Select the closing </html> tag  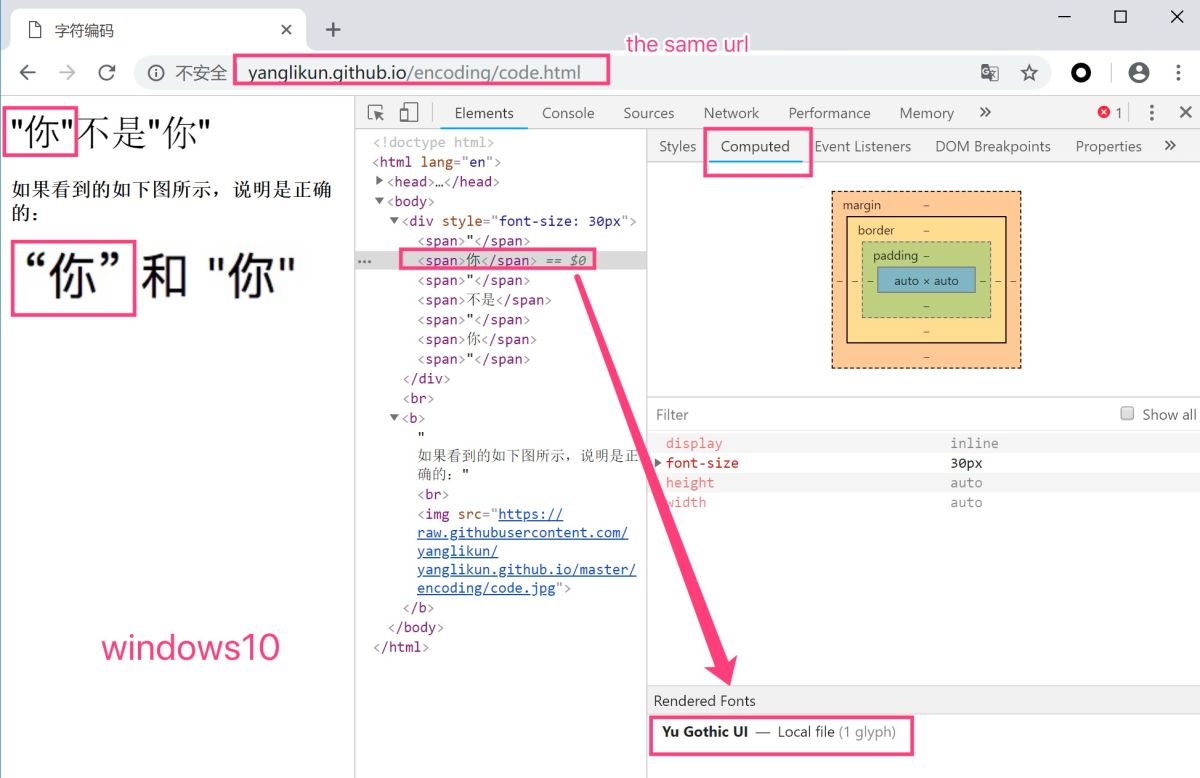pos(401,647)
